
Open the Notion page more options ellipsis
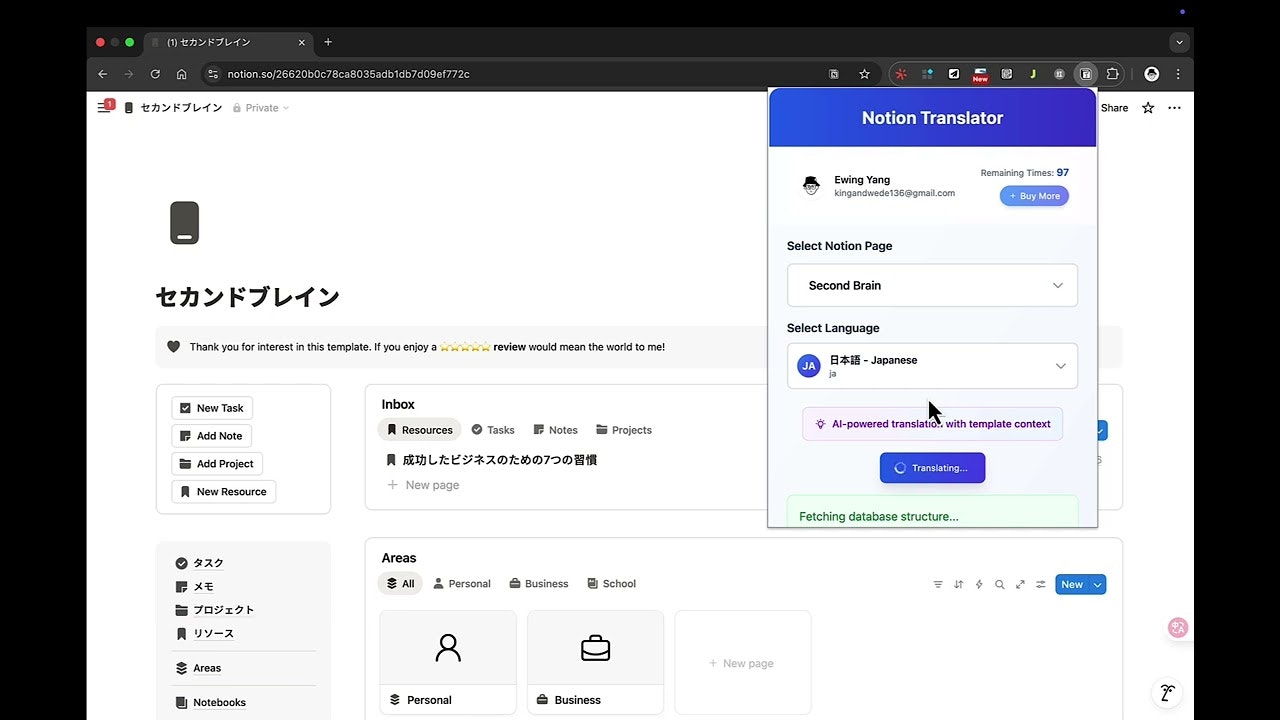pyautogui.click(x=1174, y=108)
